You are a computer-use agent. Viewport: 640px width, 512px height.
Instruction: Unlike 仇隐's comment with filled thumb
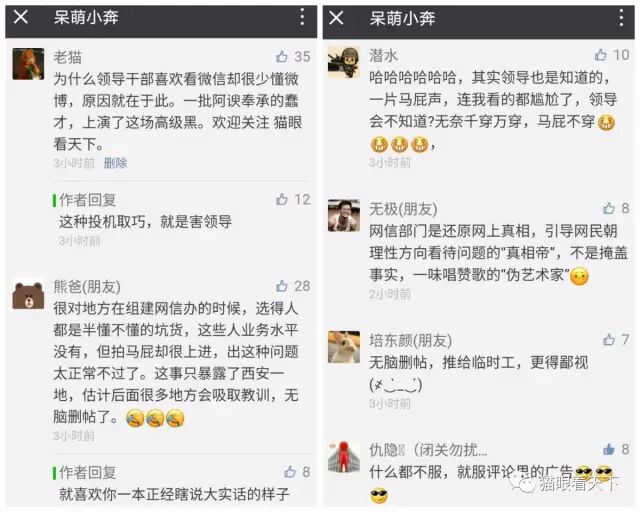pyautogui.click(x=609, y=449)
